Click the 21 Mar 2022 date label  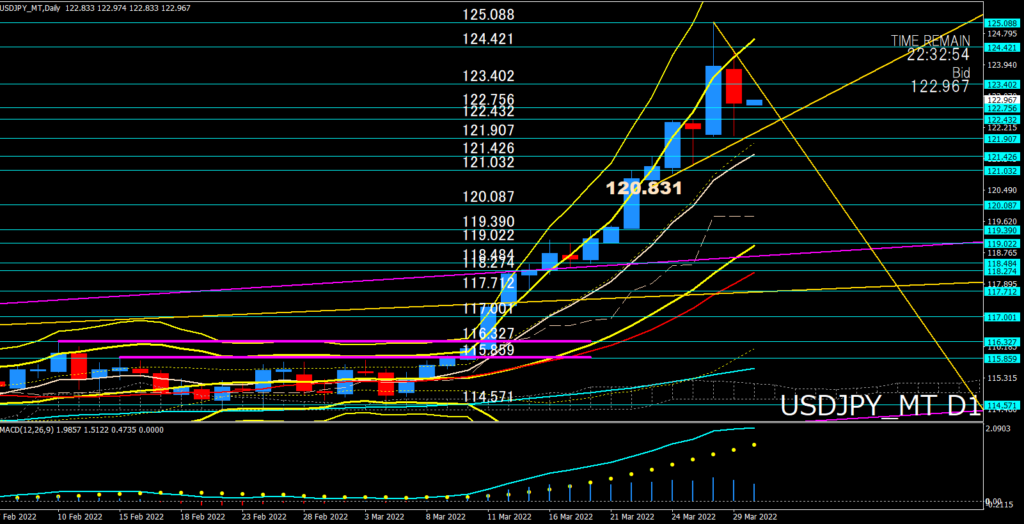632,516
